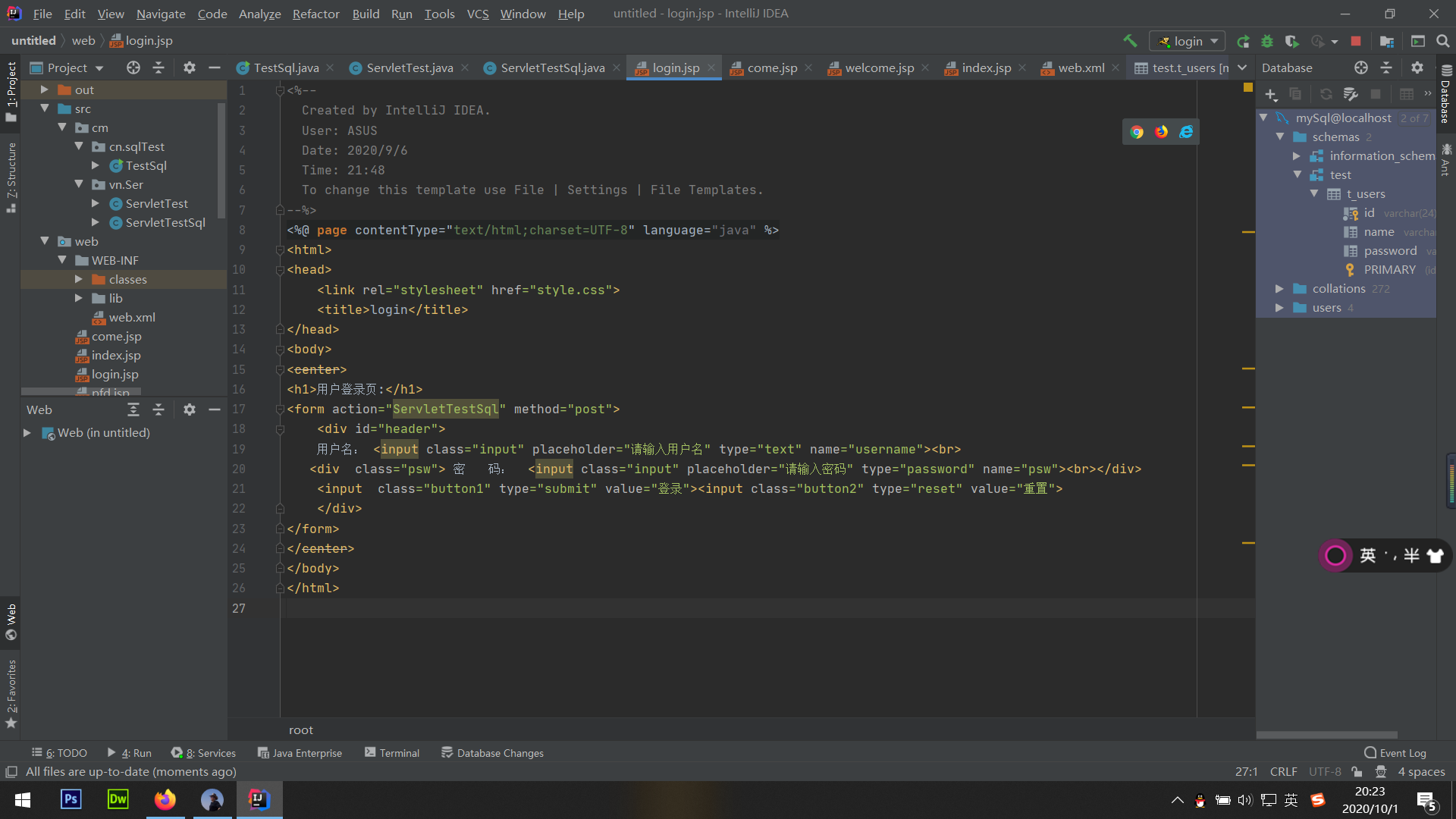The image size is (1456, 819).
Task: Toggle tool window bars in status corner
Action: [x=11, y=772]
